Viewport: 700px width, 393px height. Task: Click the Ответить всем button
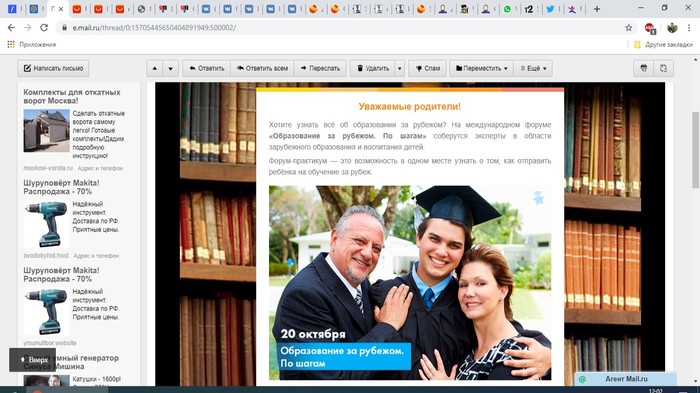262,68
